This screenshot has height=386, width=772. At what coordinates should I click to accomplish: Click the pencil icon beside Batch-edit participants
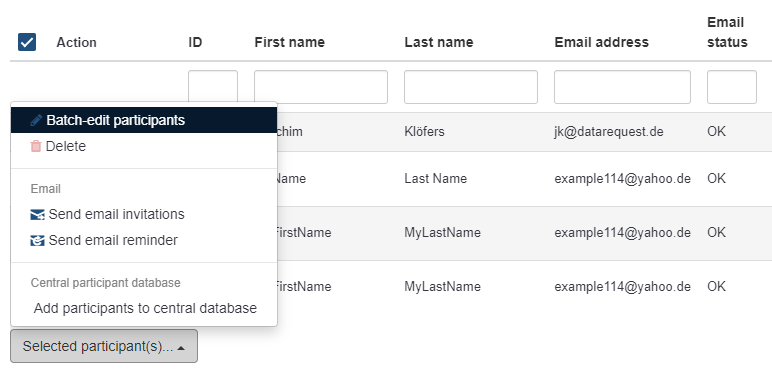pyautogui.click(x=36, y=120)
